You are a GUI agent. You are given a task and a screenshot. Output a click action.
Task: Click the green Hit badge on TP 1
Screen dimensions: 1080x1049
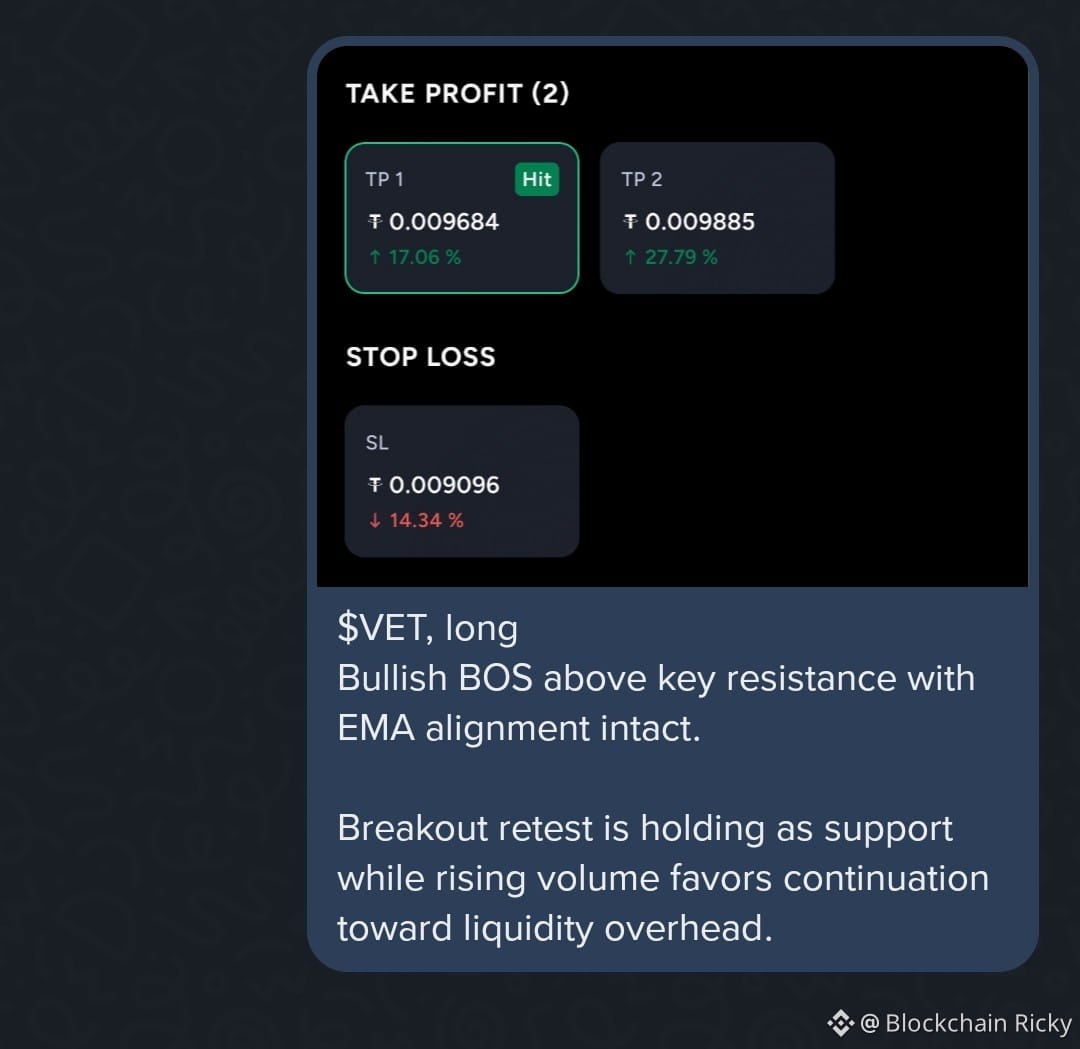click(x=537, y=179)
